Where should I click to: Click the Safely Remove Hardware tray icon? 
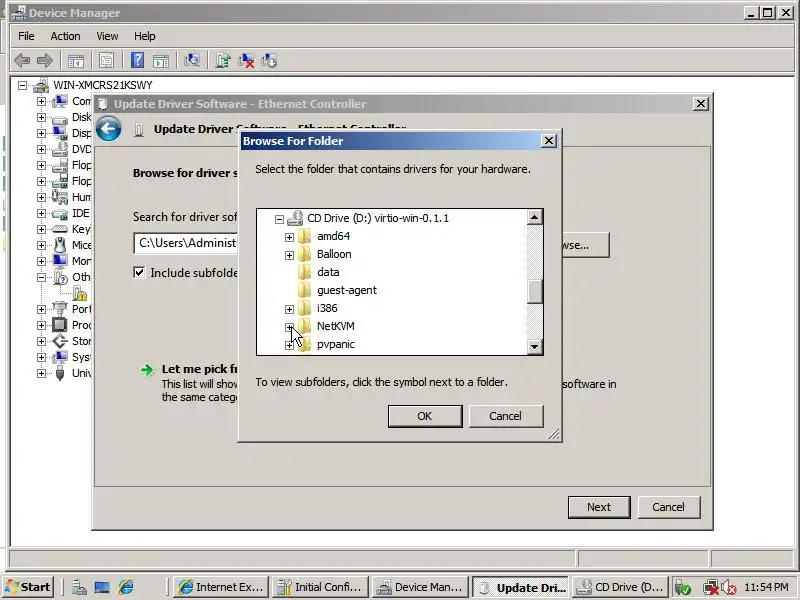pos(682,588)
